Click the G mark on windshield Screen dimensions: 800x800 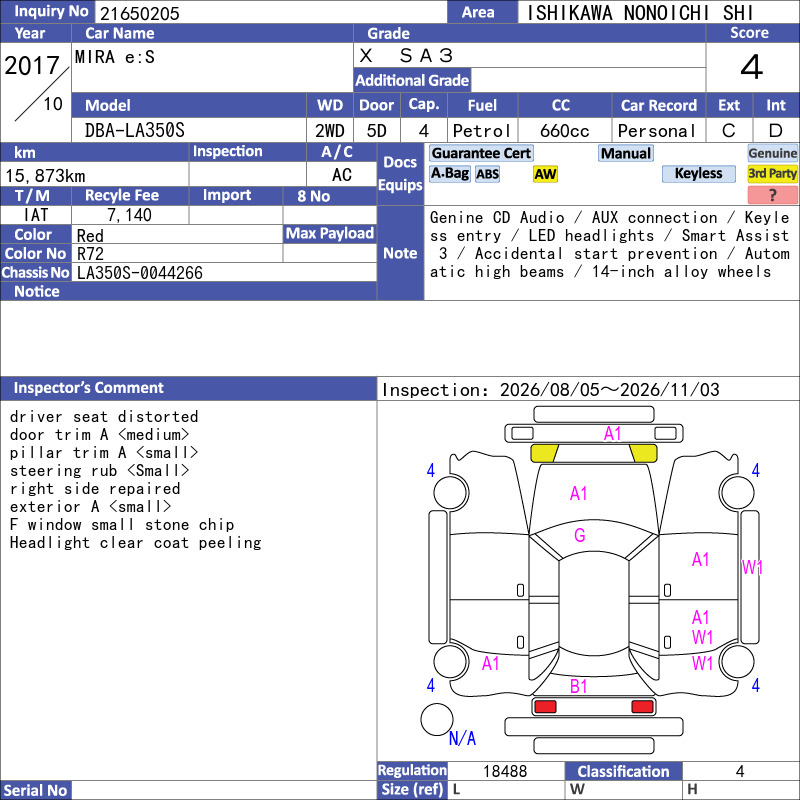click(x=580, y=535)
